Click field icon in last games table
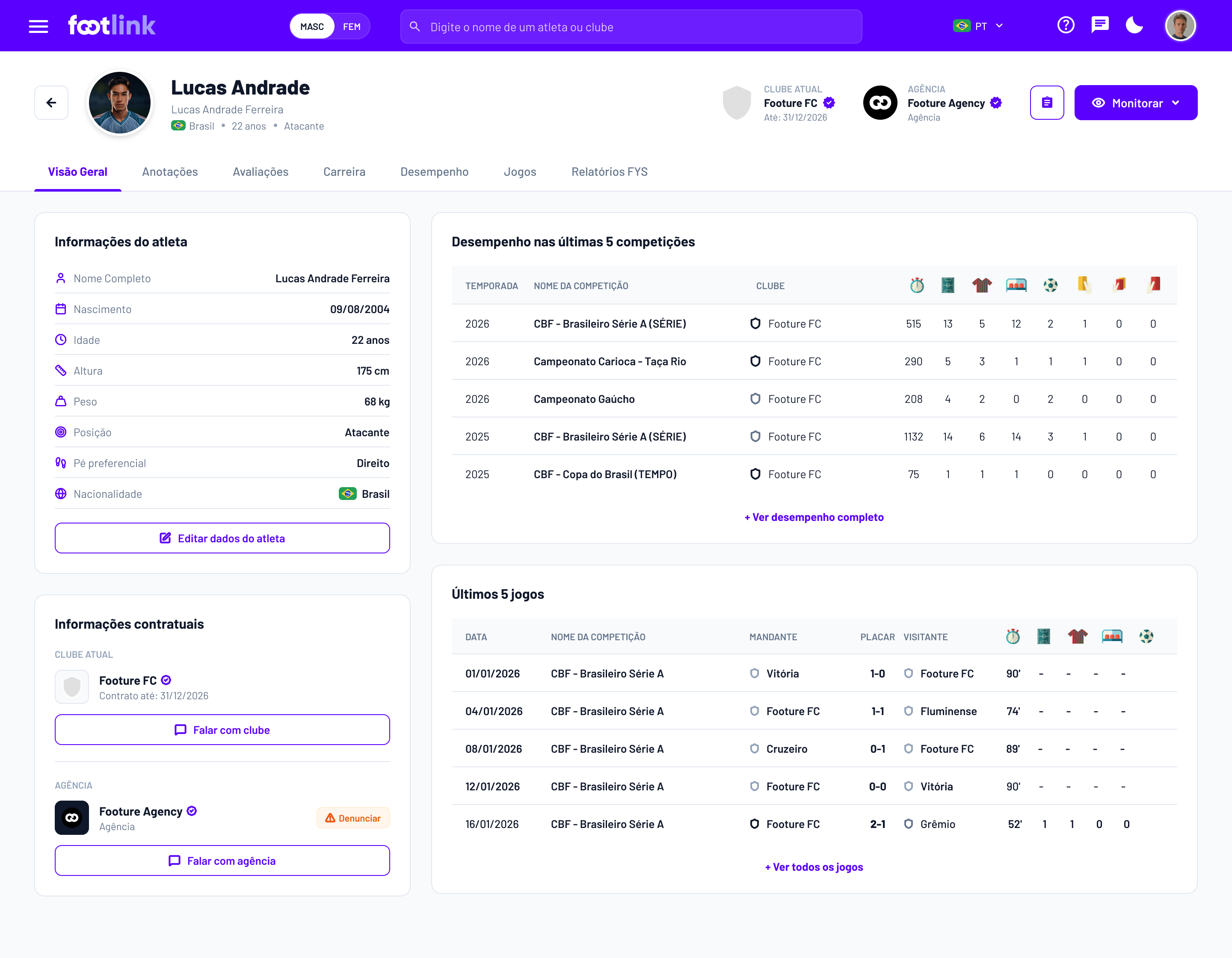1232x958 pixels. (x=1044, y=636)
